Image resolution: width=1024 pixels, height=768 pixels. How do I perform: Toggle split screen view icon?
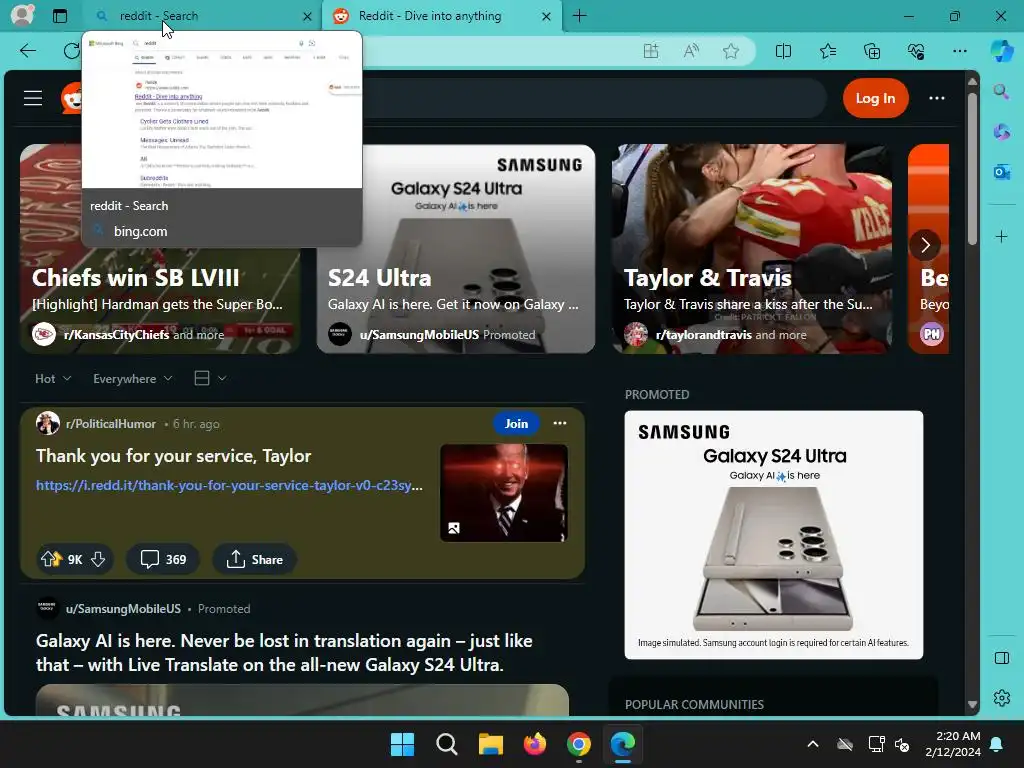[x=783, y=51]
